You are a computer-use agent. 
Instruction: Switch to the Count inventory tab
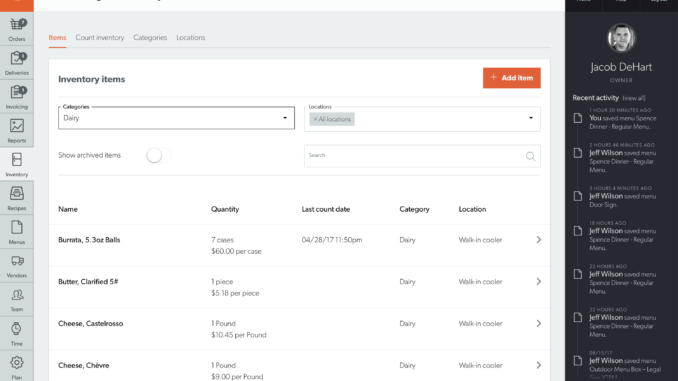coord(100,38)
